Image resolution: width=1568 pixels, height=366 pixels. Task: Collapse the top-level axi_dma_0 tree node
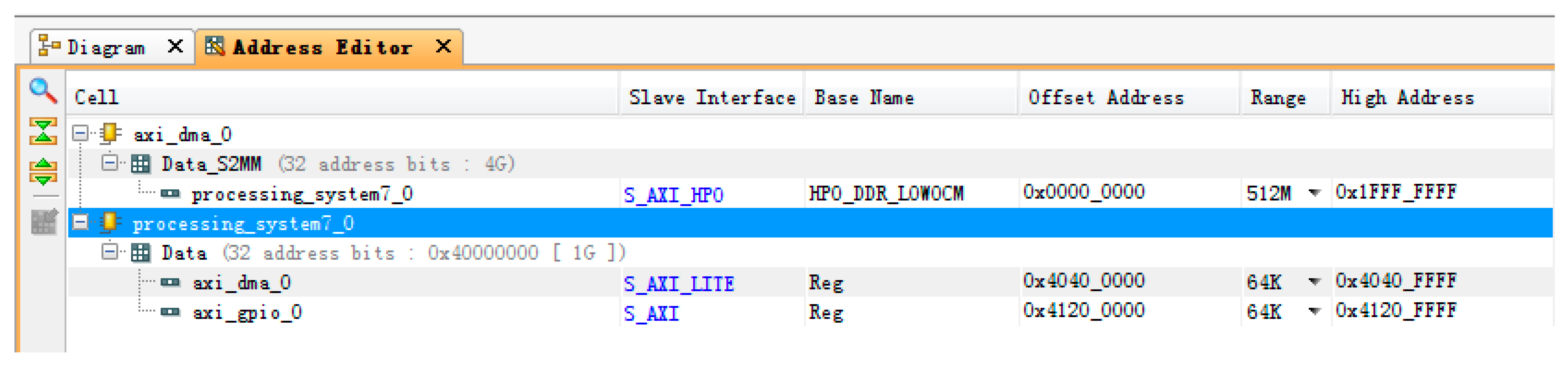coord(80,133)
